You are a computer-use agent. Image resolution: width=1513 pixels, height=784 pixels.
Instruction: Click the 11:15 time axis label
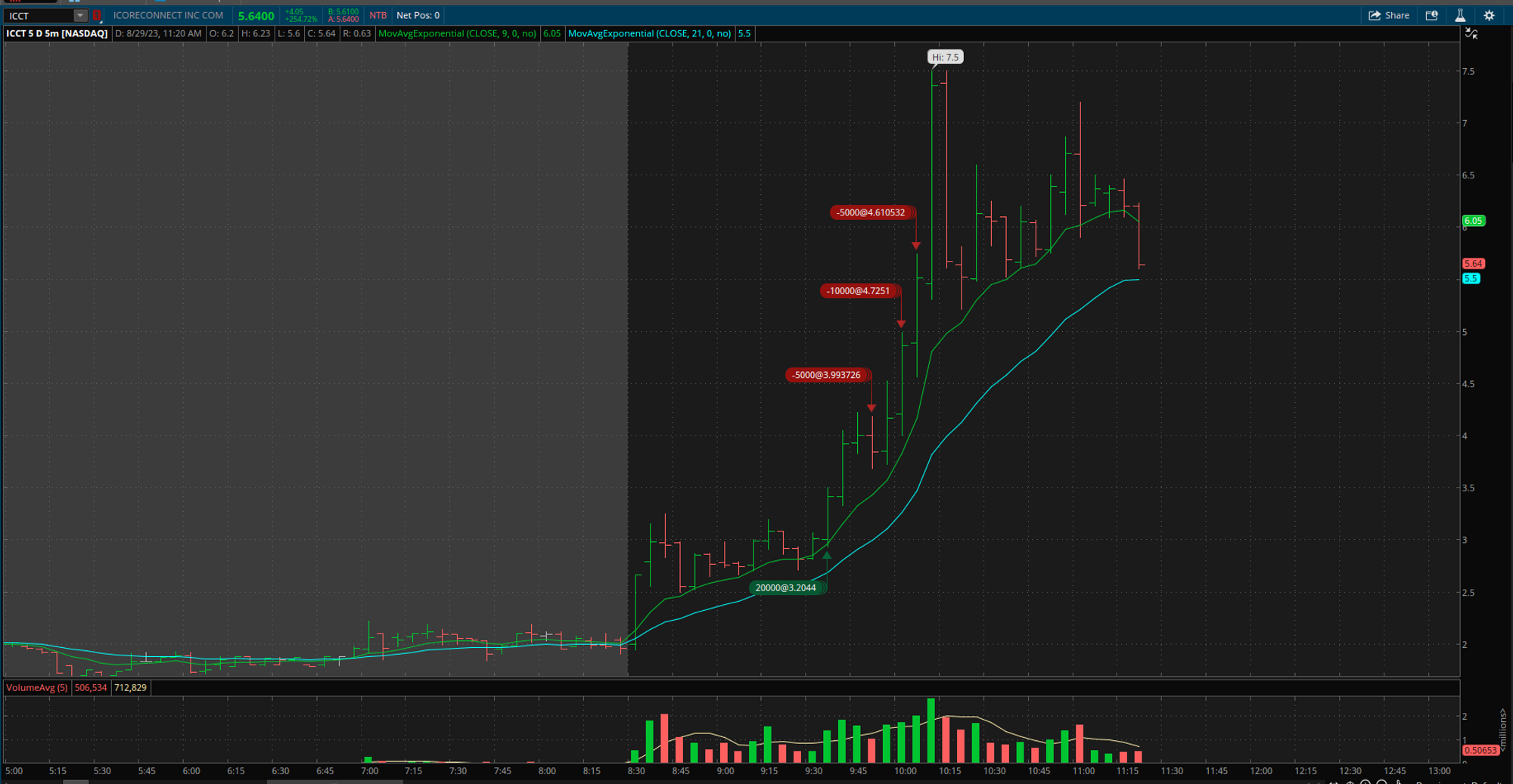point(1128,771)
